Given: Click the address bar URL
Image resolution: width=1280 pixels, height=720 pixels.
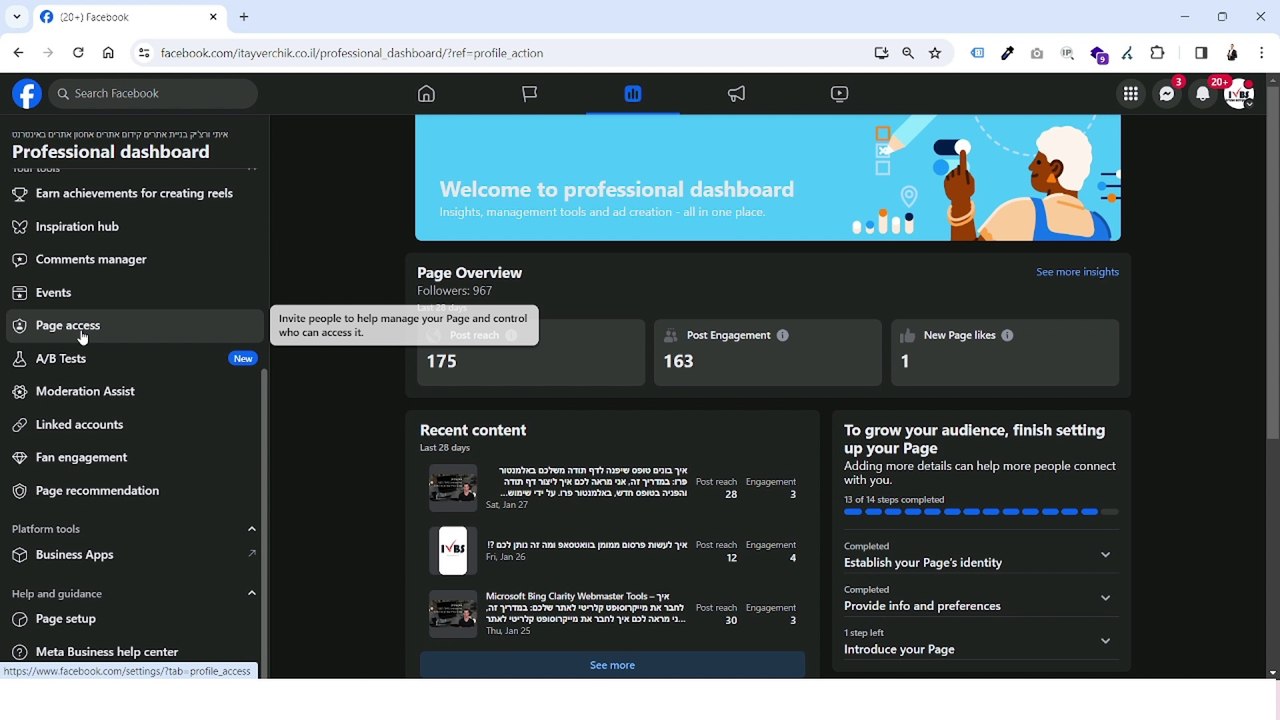Looking at the screenshot, I should pos(352,53).
